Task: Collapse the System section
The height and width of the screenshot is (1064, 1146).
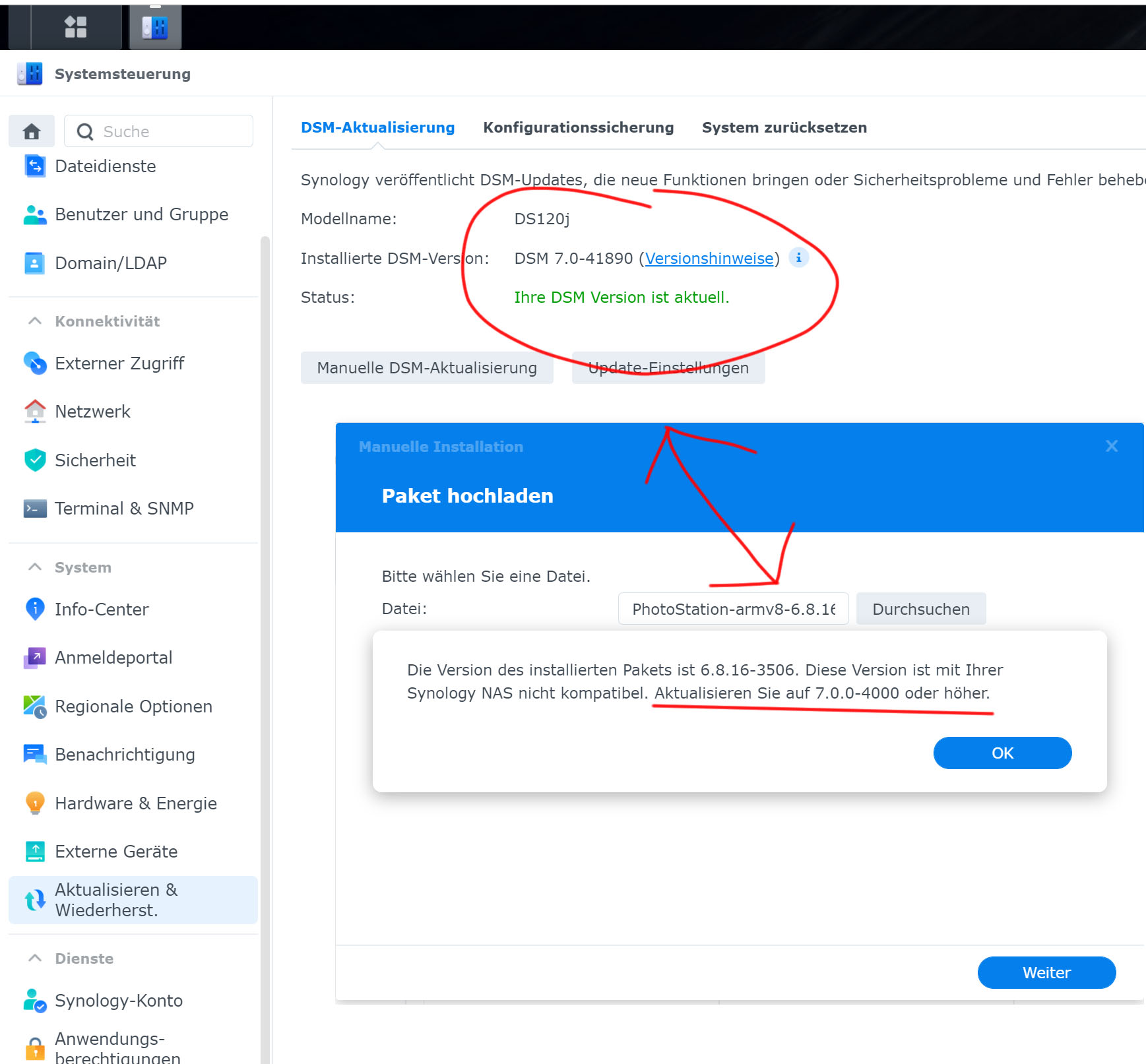Action: coord(34,567)
